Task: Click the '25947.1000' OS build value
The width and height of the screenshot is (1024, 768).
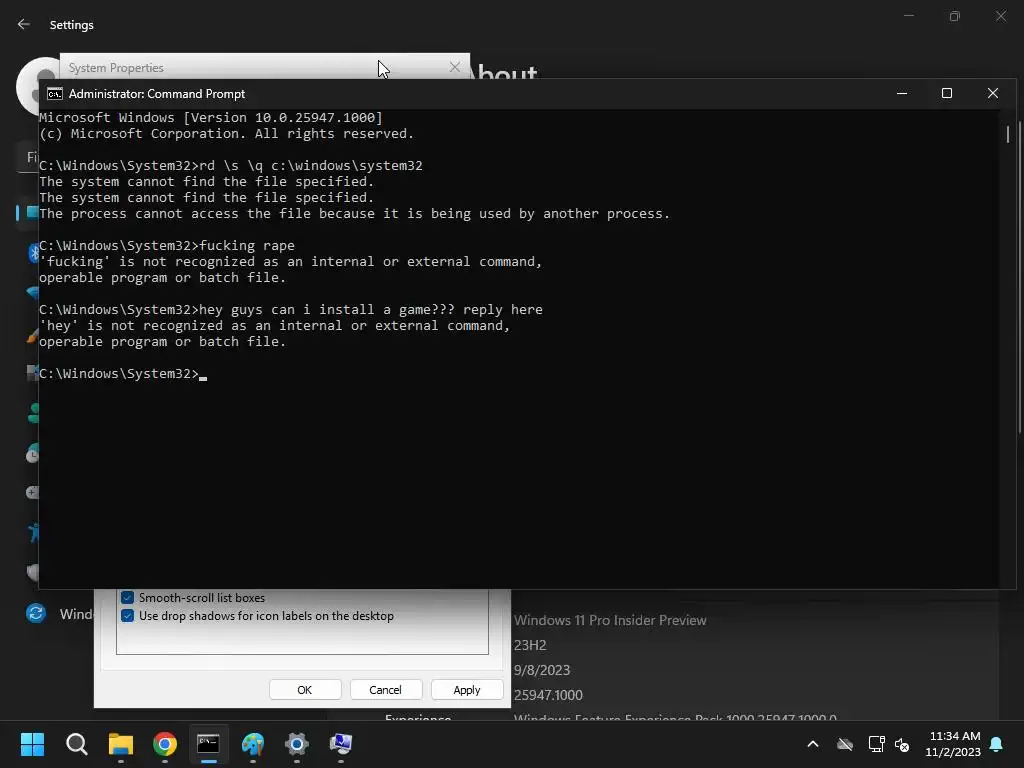Action: click(x=548, y=695)
